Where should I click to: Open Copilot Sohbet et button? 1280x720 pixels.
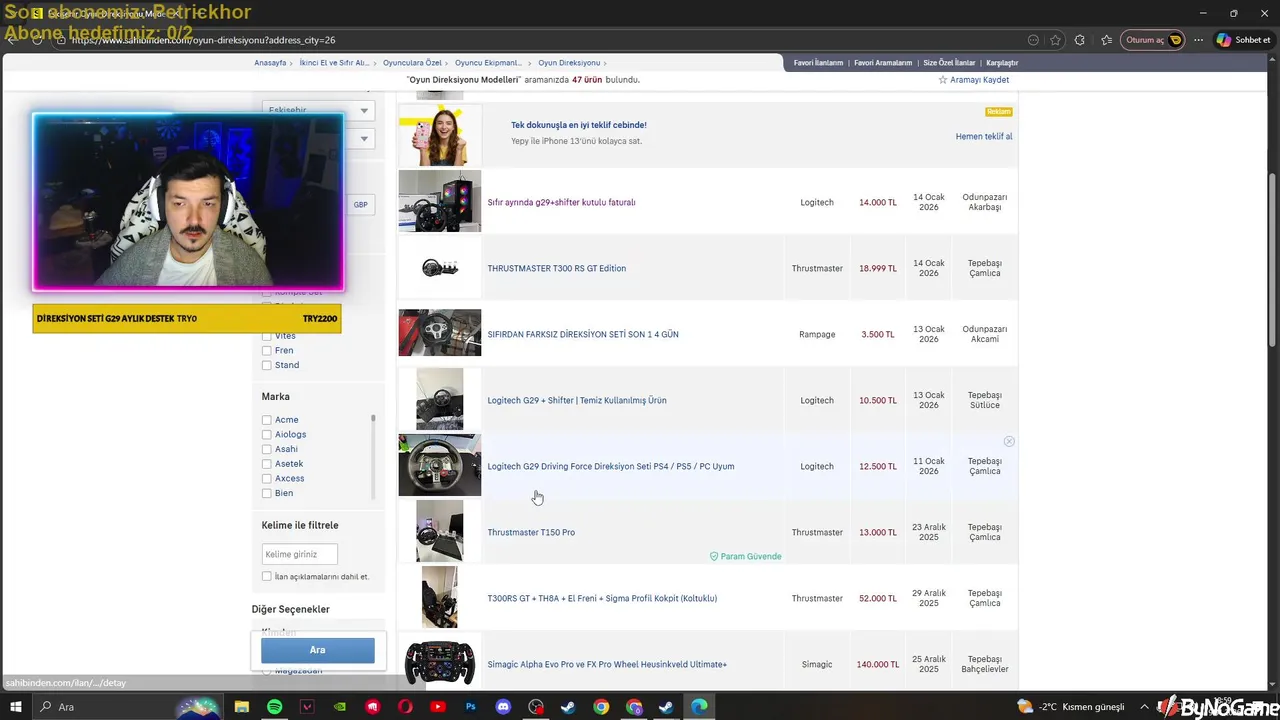click(1243, 40)
